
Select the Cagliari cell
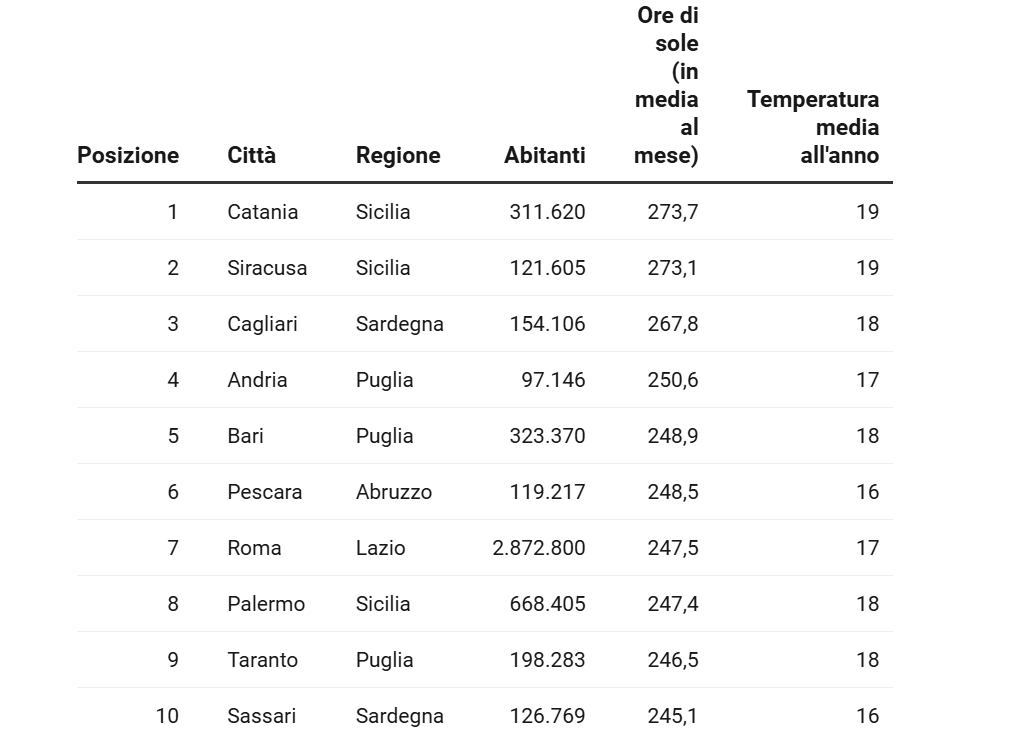[x=262, y=324]
